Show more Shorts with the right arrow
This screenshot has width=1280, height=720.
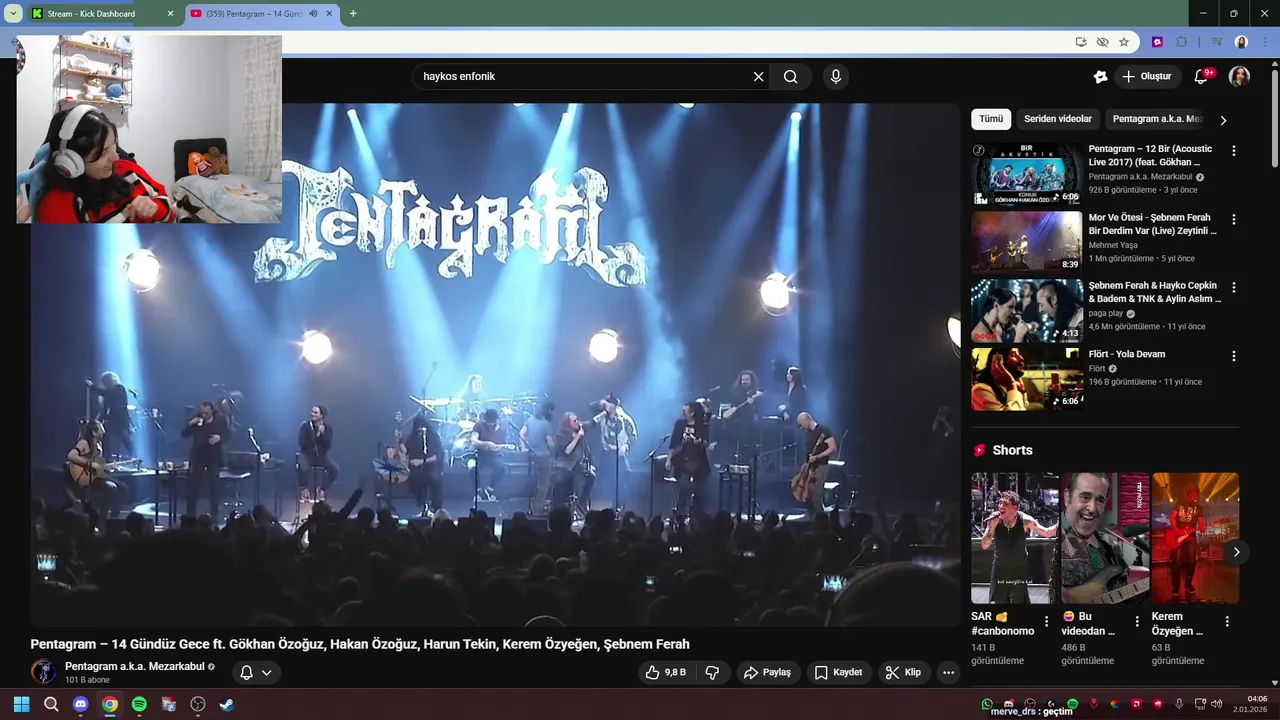pos(1236,552)
